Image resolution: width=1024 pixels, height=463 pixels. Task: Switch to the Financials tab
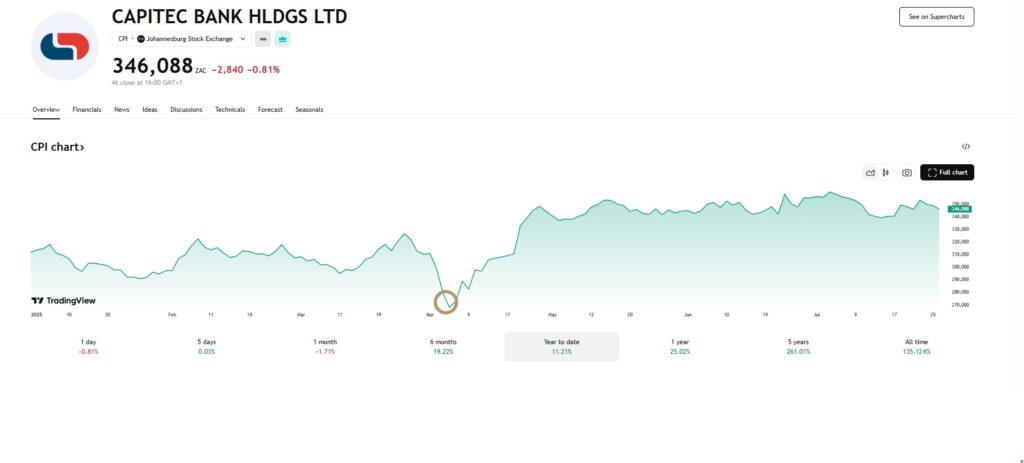pos(87,110)
